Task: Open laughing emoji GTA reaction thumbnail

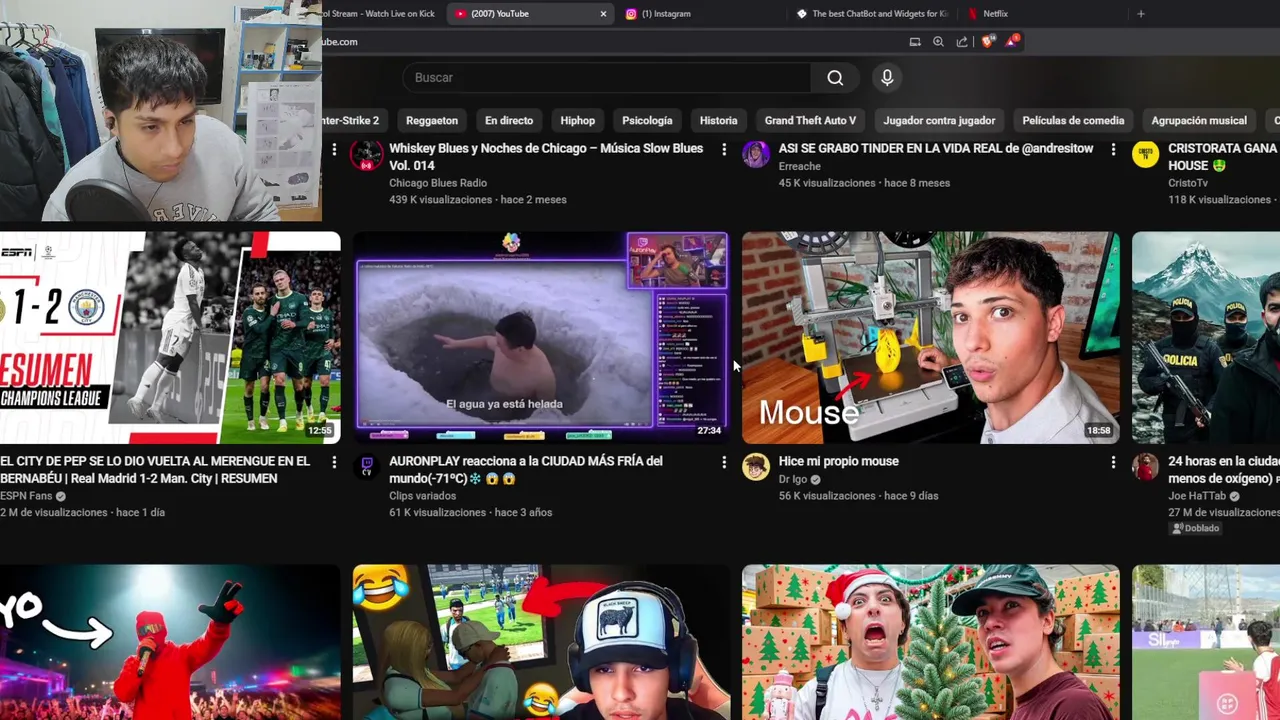Action: [x=541, y=642]
